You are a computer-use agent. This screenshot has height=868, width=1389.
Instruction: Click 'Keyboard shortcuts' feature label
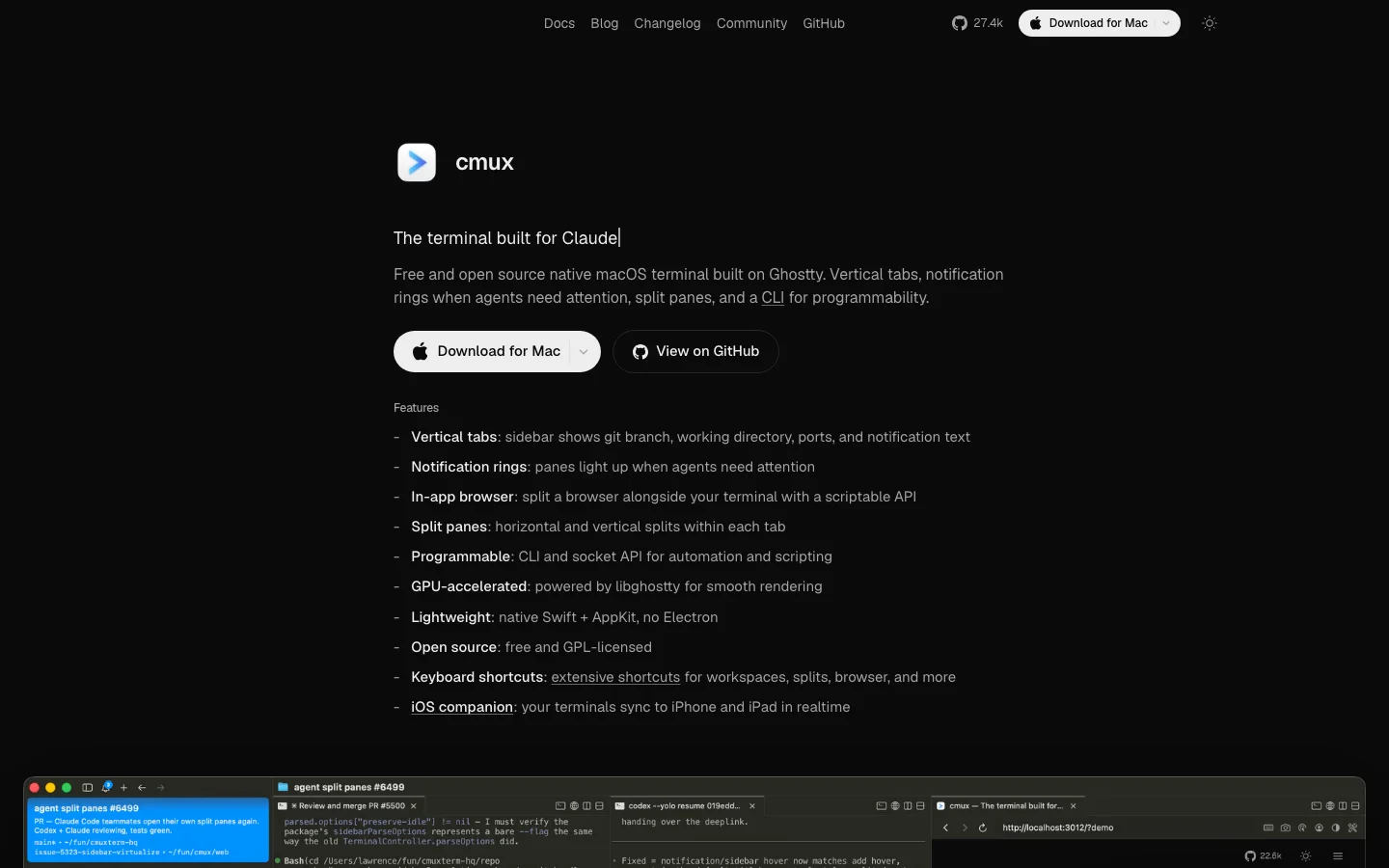point(477,677)
